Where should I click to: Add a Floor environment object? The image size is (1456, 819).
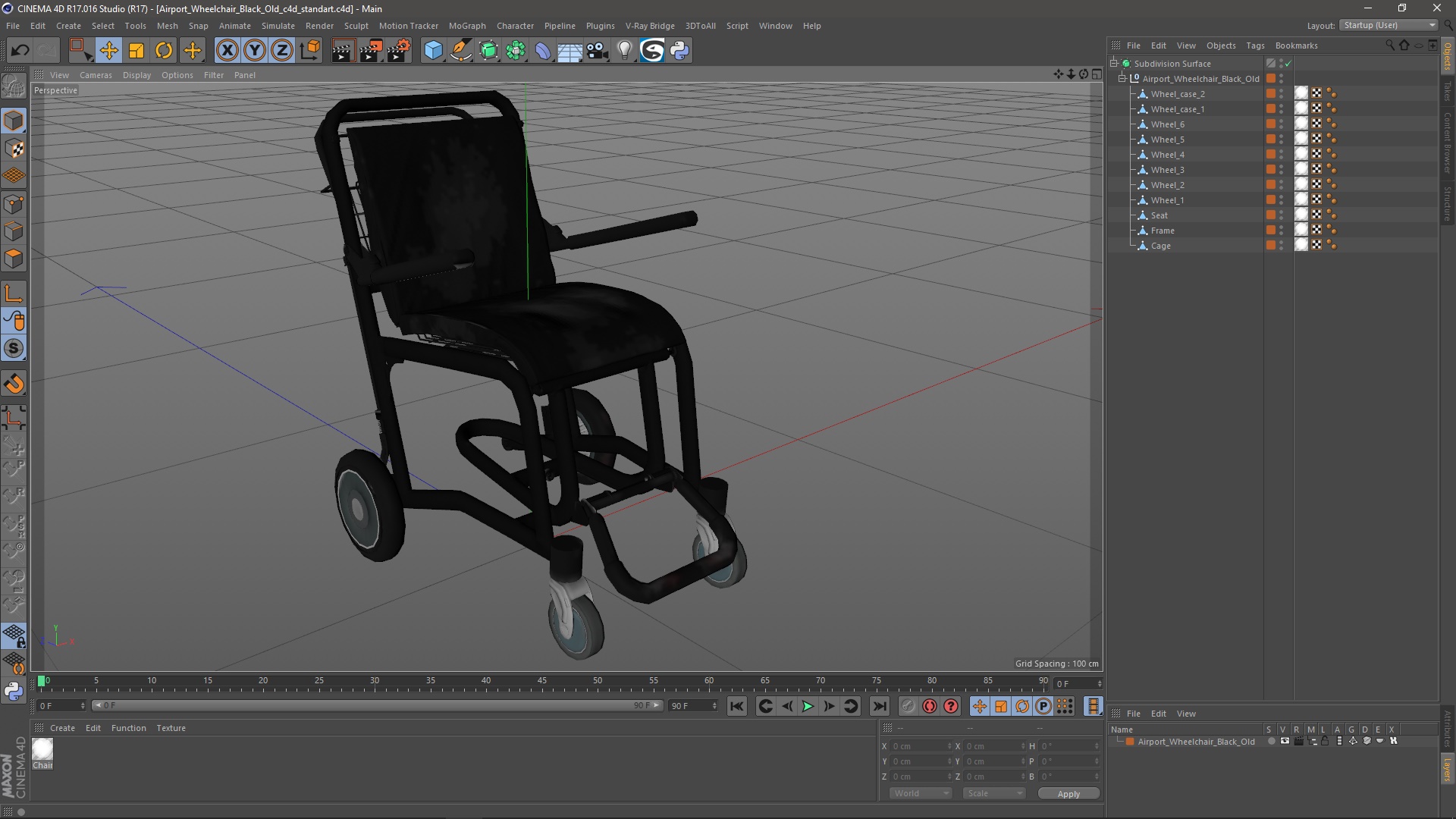tap(570, 51)
